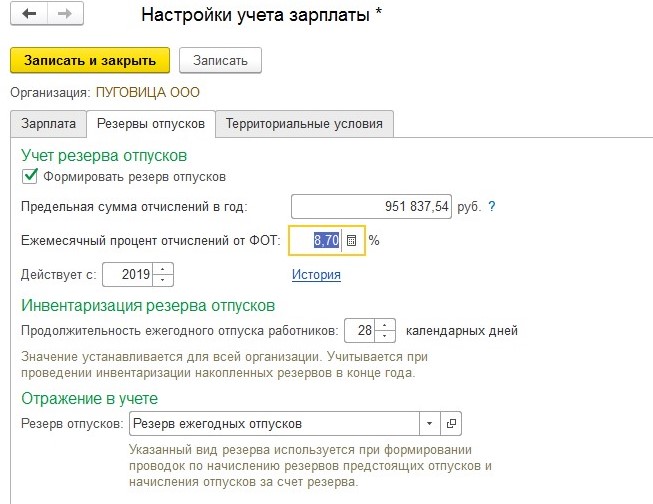653x504 pixels.
Task: Toggle 'Формировать резерв отпусков' checkbox
Action: [x=29, y=176]
